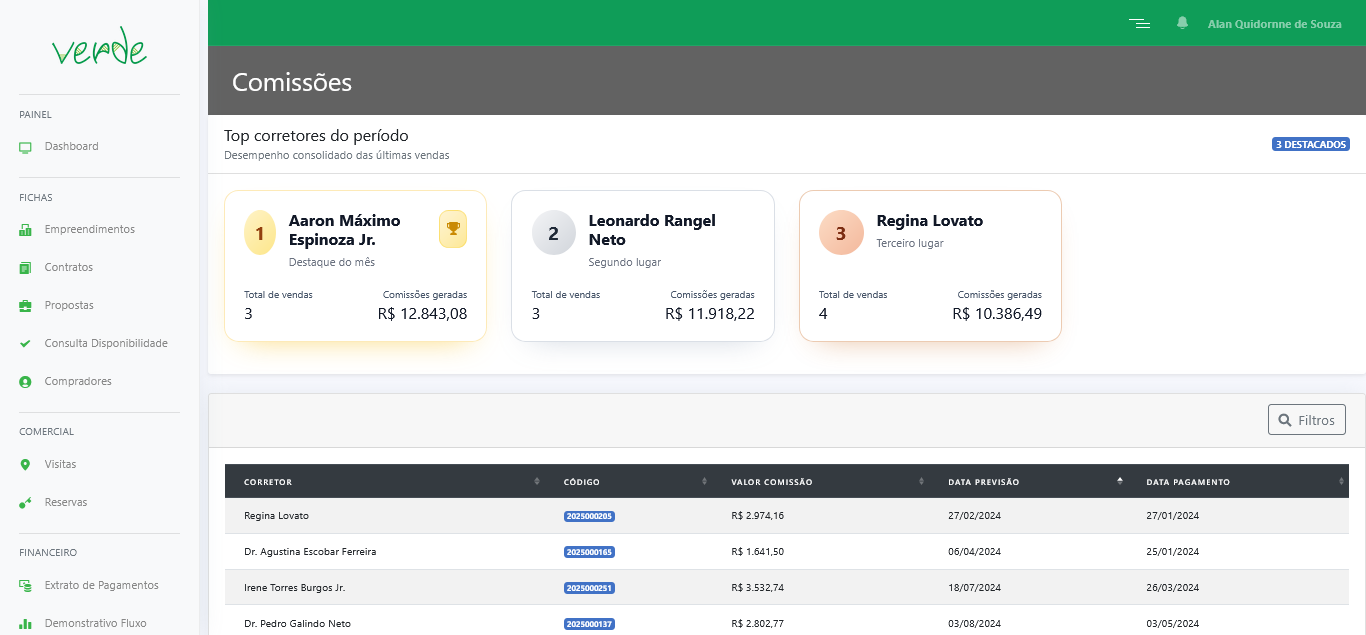
Task: Select Leonardo Rangel Neto's ranking card
Action: coord(642,266)
